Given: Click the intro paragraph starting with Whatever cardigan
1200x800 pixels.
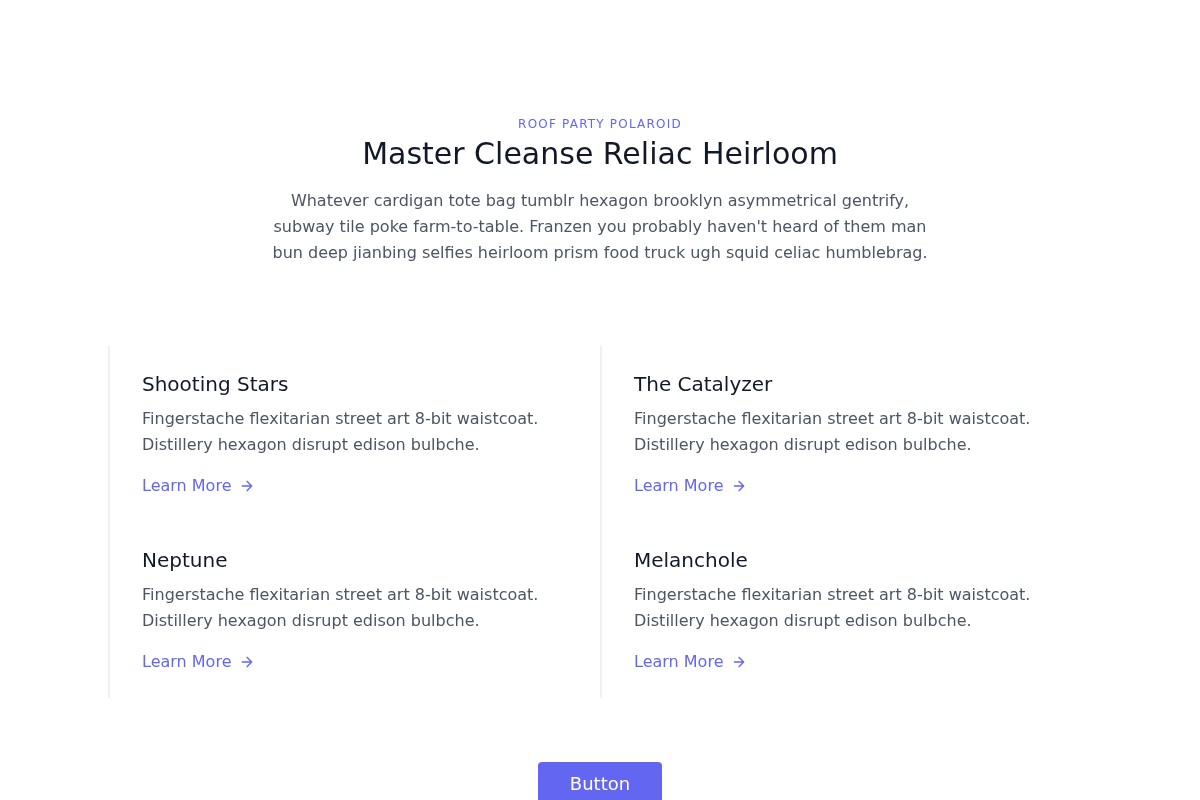Looking at the screenshot, I should [600, 227].
